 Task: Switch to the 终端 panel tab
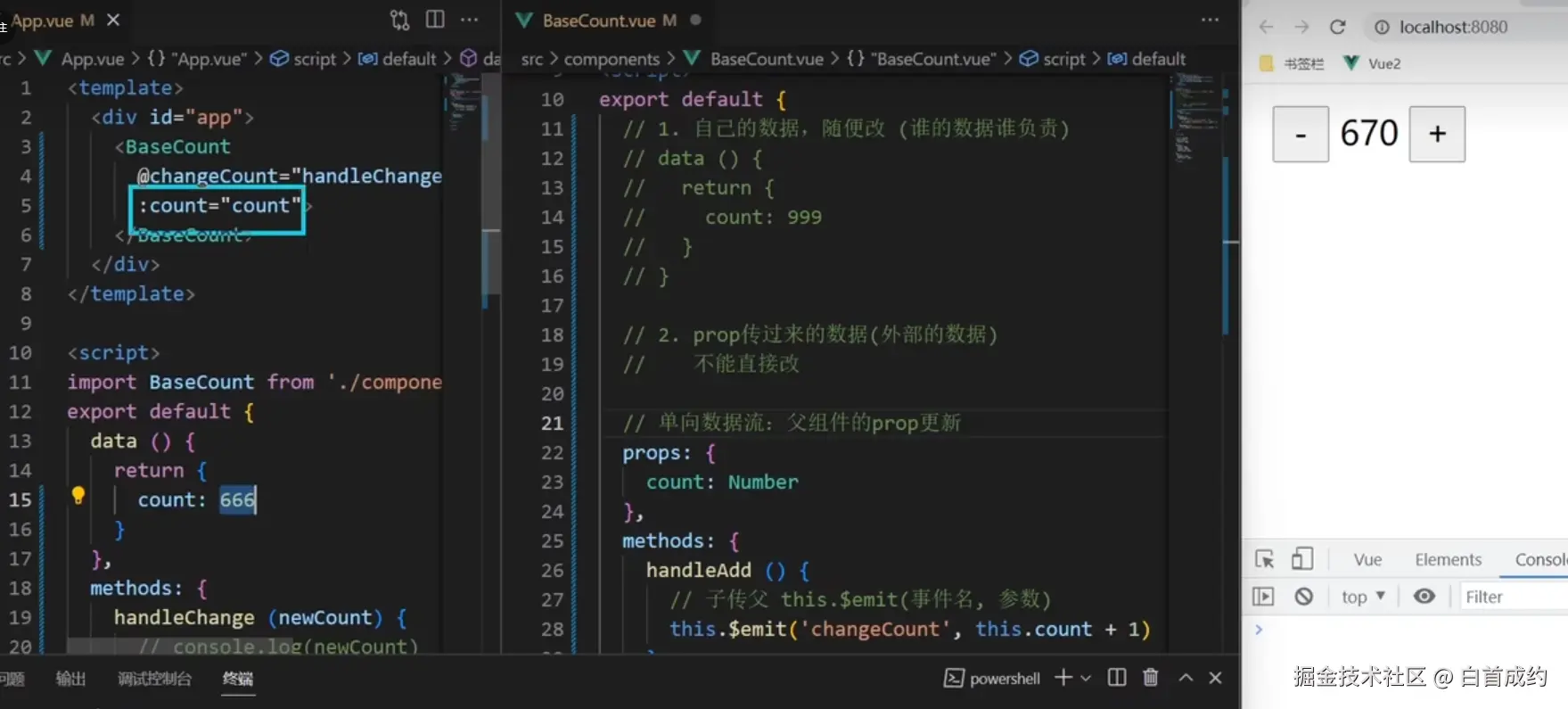238,679
